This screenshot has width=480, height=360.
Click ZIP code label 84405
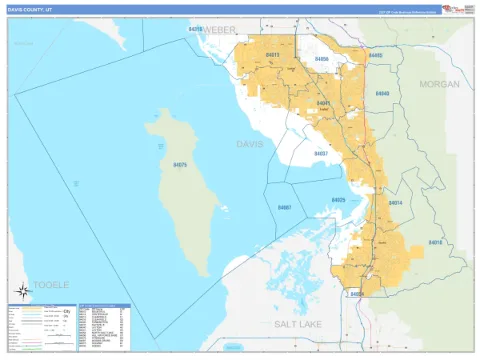point(375,55)
